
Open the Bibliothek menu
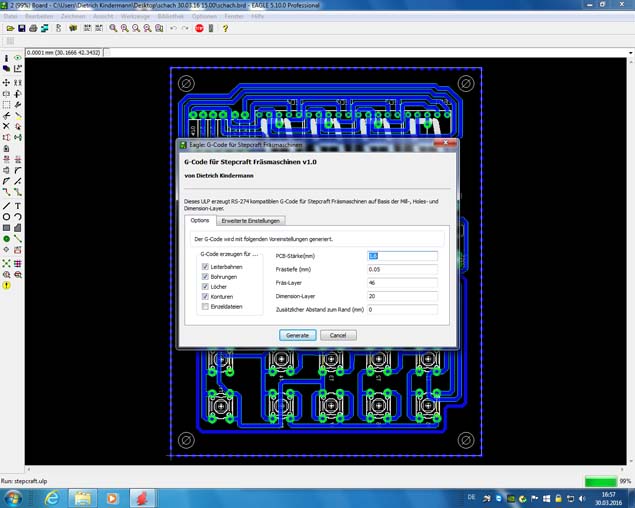pyautogui.click(x=170, y=16)
